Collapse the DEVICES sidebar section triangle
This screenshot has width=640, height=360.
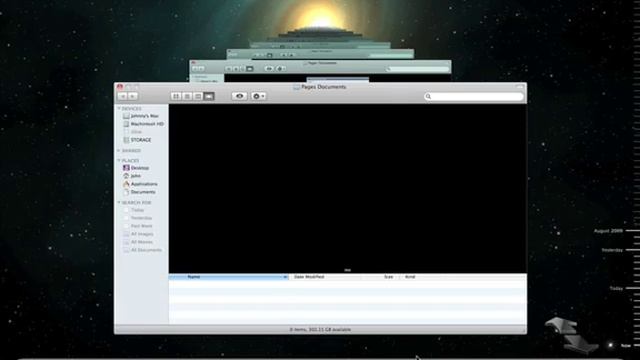119,109
